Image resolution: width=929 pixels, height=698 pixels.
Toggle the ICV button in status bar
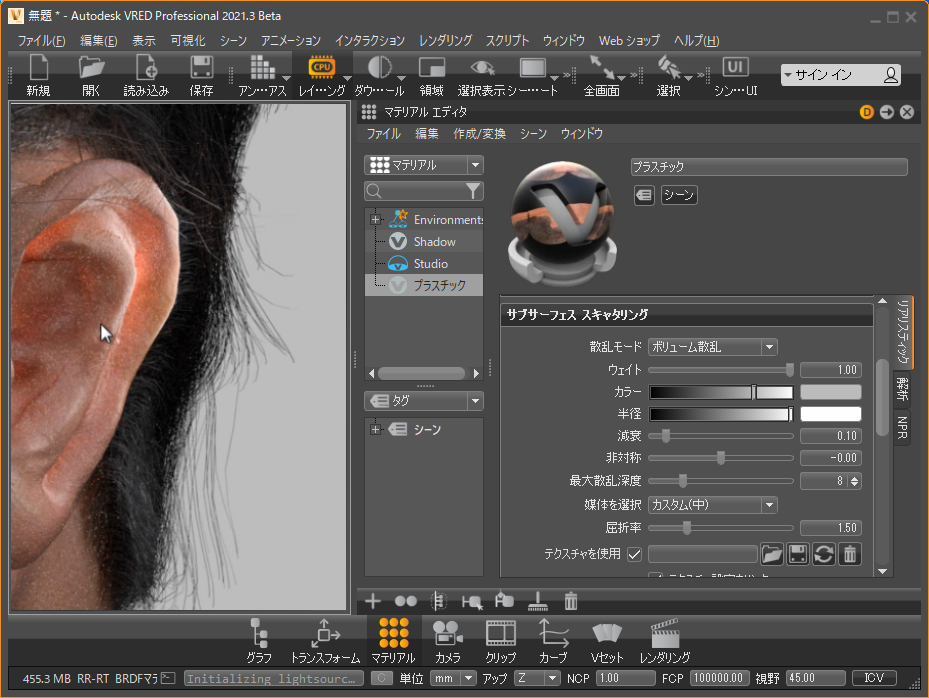click(x=873, y=678)
